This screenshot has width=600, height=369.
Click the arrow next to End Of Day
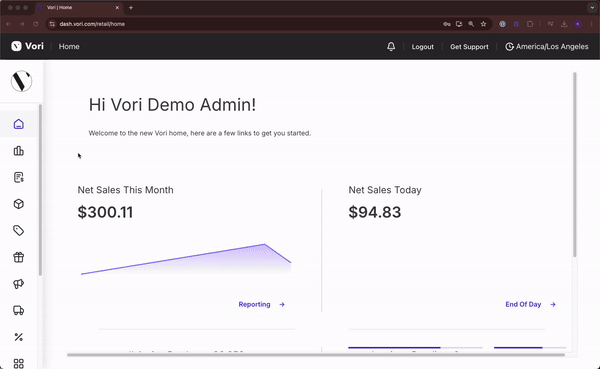click(553, 304)
